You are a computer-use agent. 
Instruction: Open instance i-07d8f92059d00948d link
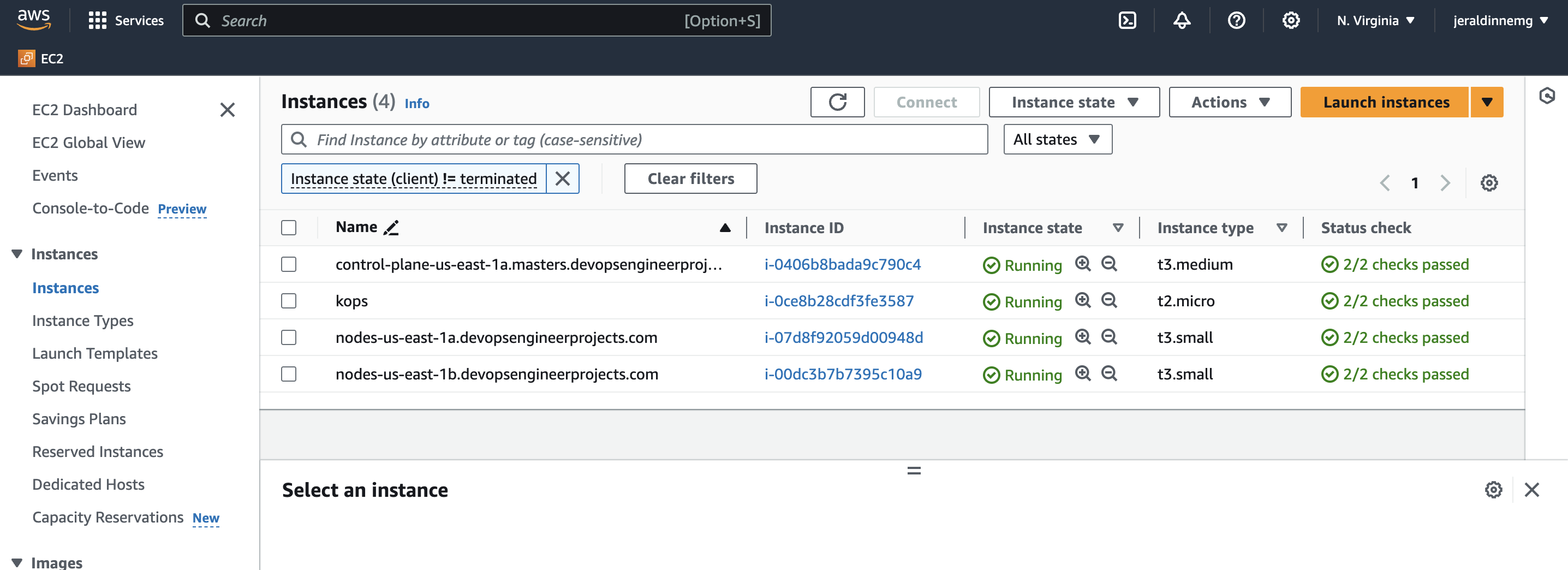(844, 337)
